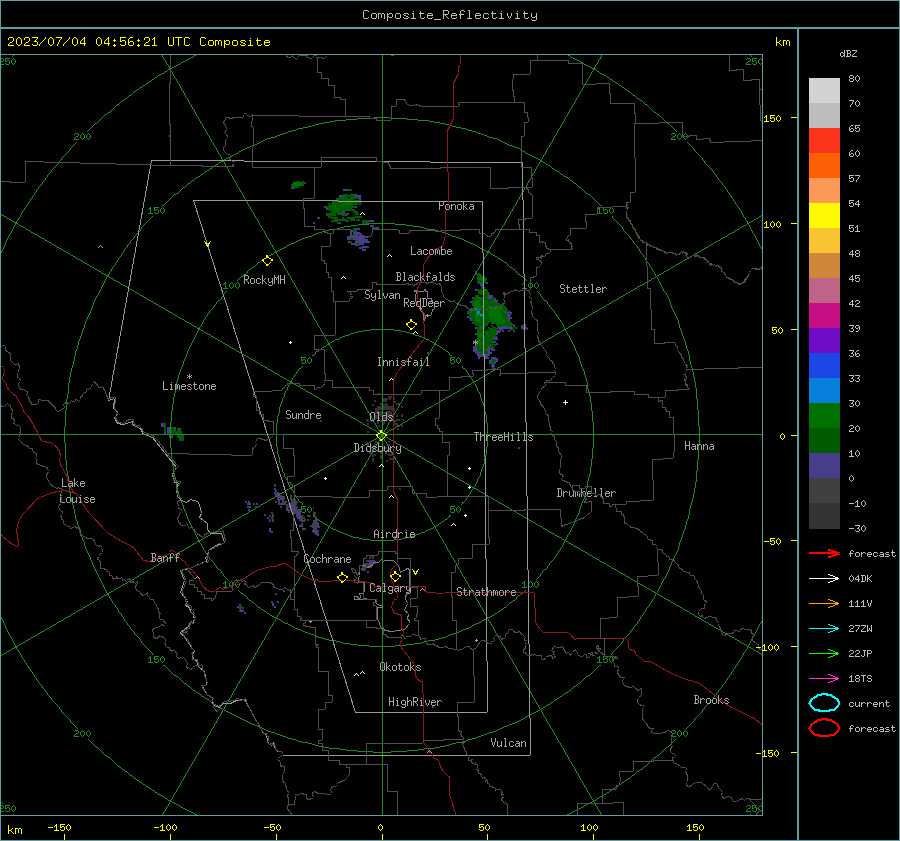Click the yellow diamond marker below RedDeer
Screen dimensions: 900x841
(411, 325)
